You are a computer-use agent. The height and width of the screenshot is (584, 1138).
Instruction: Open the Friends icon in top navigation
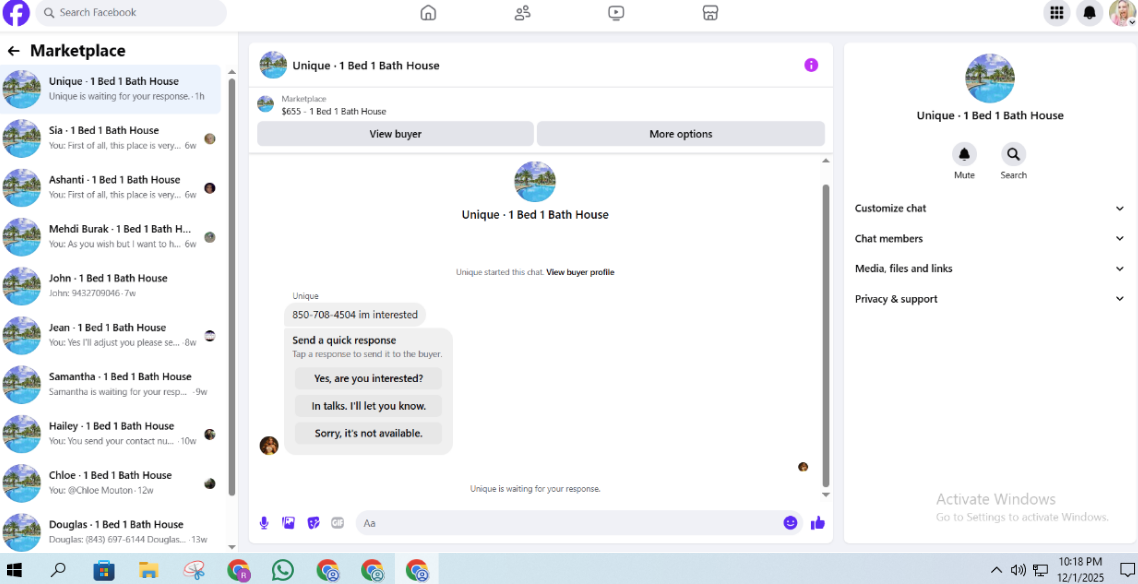523,13
